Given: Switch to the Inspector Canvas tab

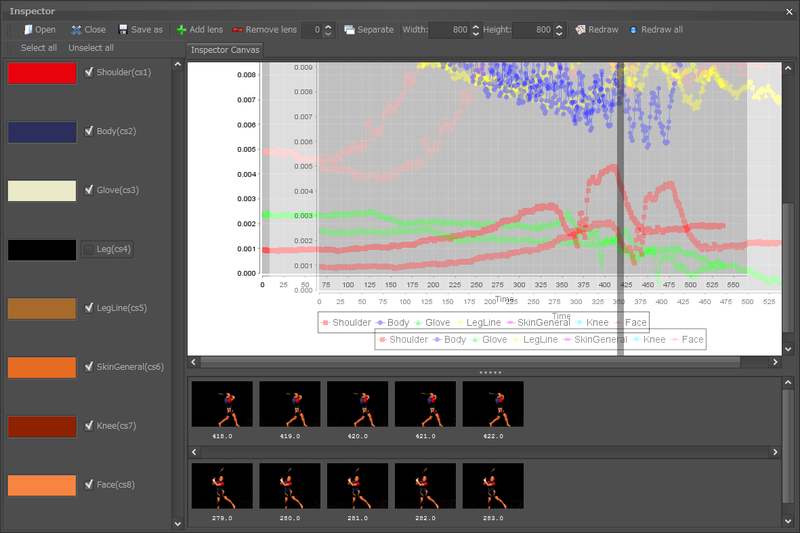Looking at the screenshot, I should click(x=224, y=50).
